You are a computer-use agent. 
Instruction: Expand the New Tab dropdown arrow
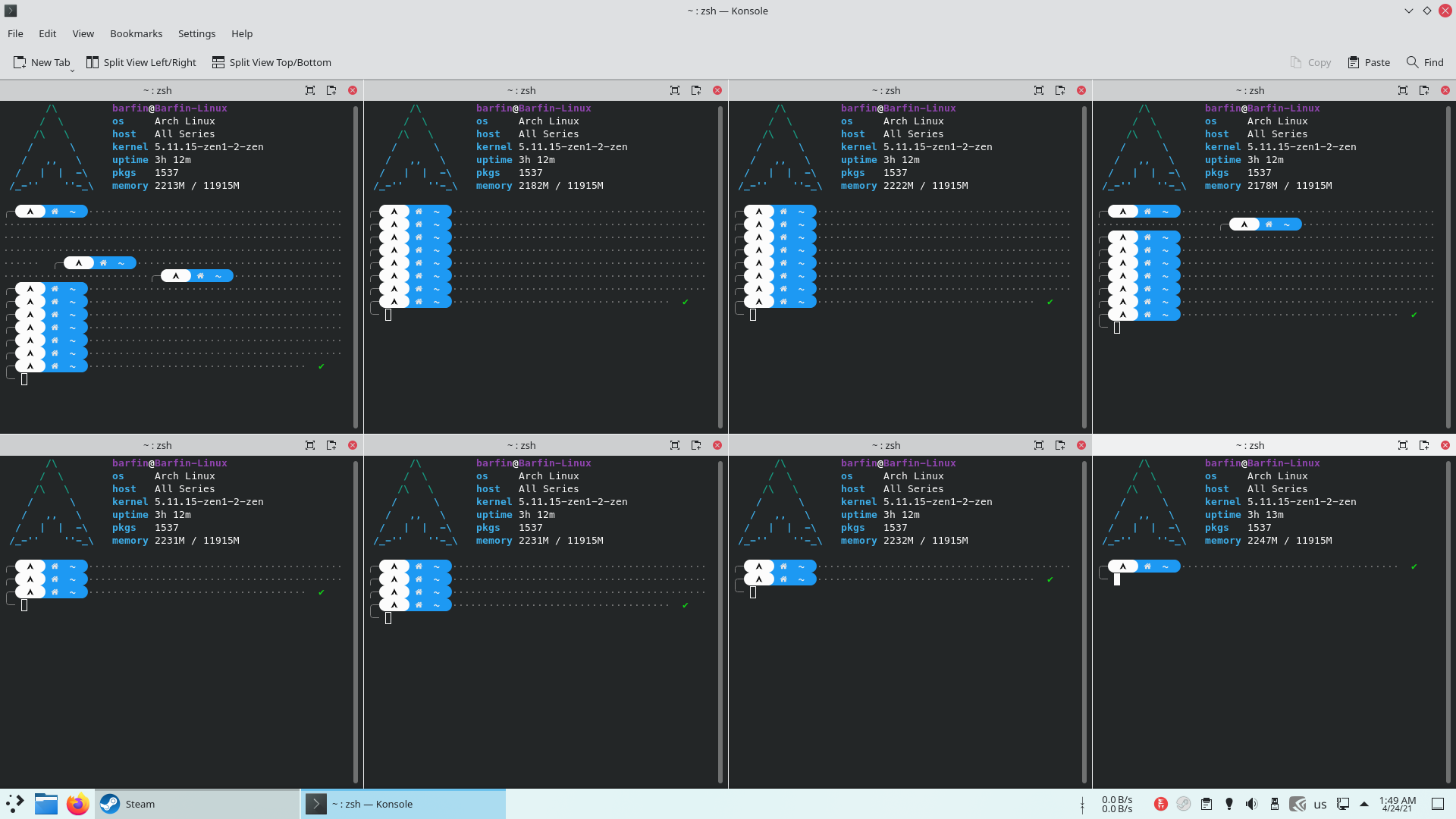[x=72, y=71]
